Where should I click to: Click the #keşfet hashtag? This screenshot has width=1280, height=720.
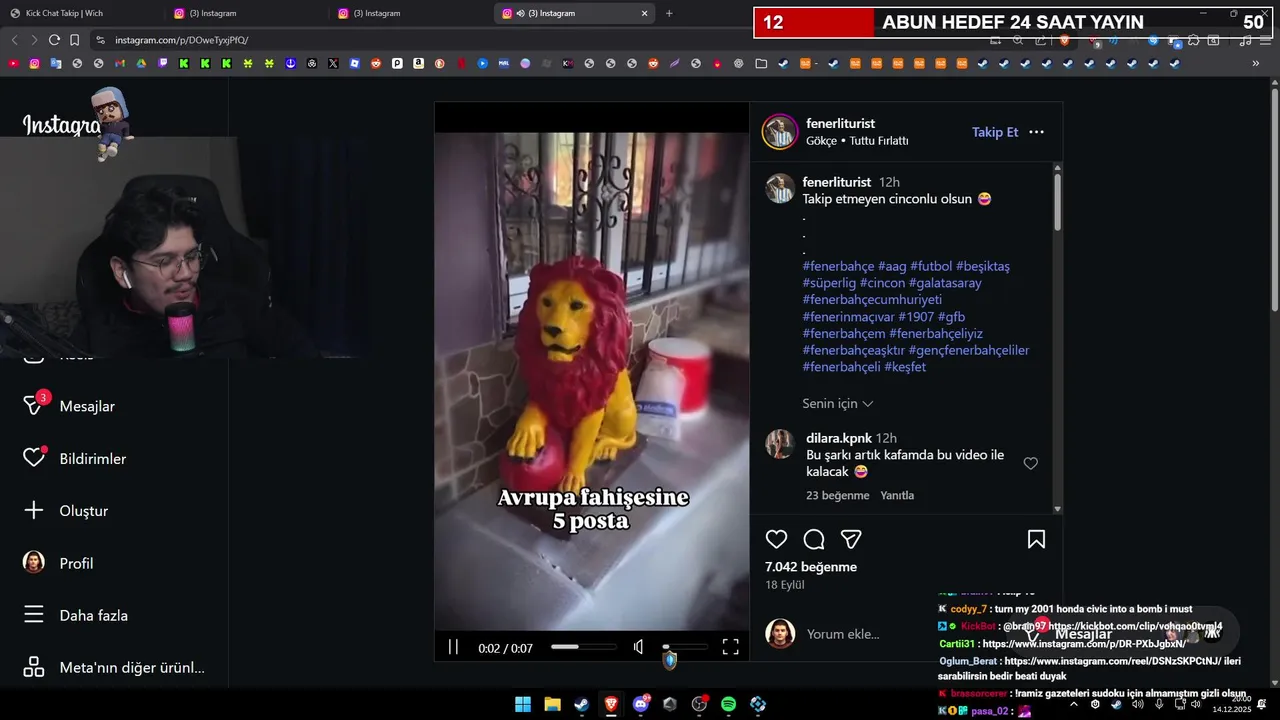click(905, 367)
